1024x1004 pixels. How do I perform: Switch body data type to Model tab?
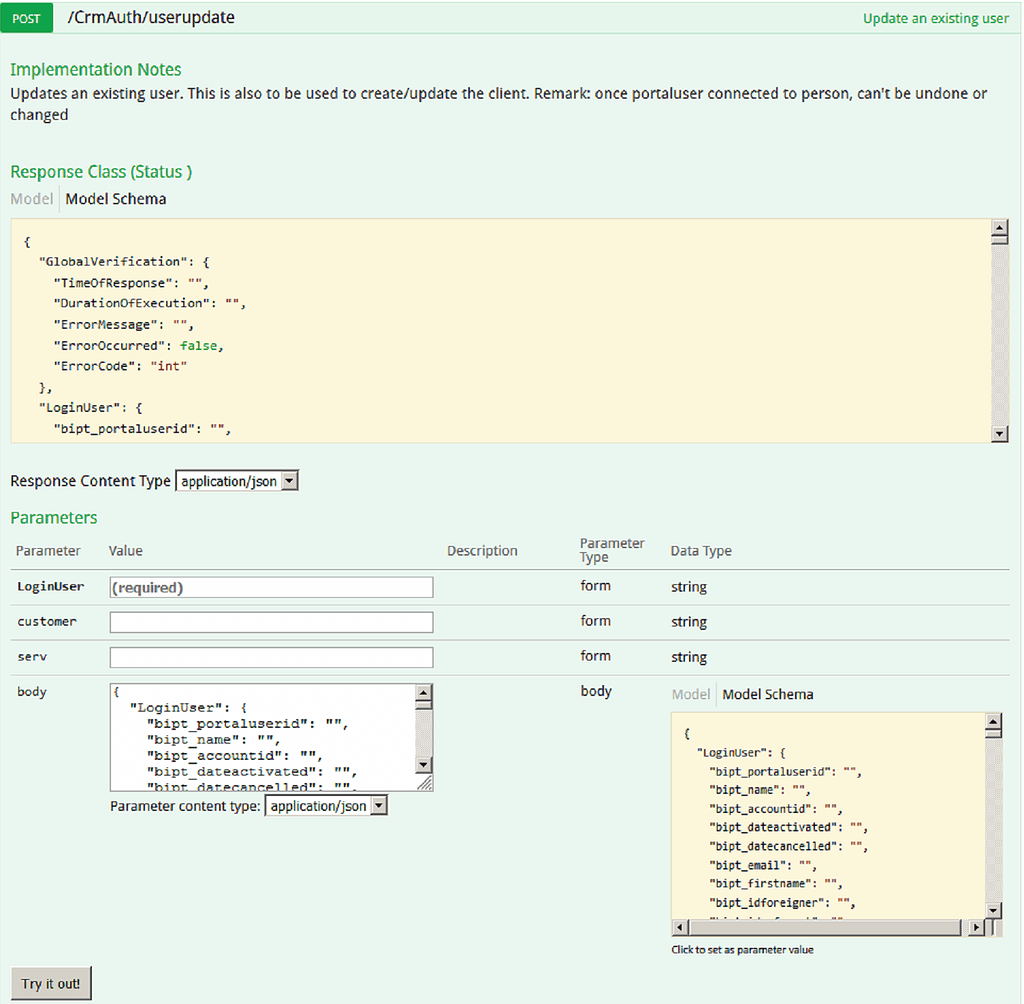coord(690,694)
